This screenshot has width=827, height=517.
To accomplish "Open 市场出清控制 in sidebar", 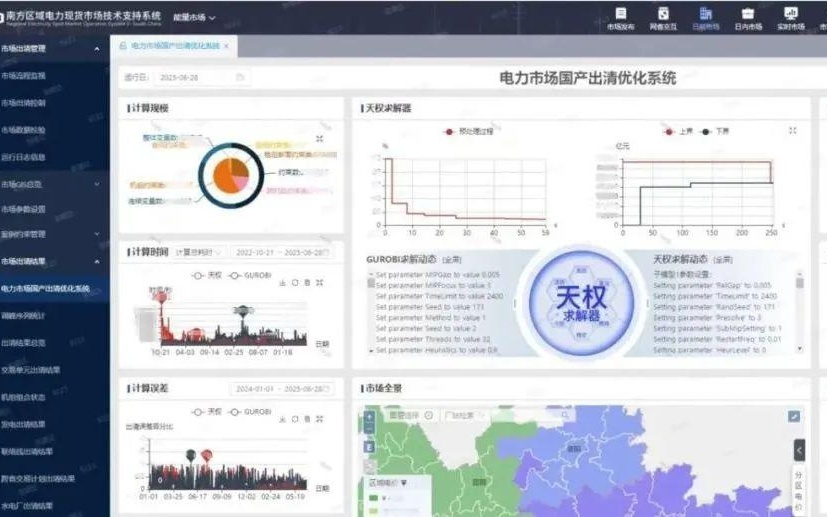I will click(x=23, y=103).
